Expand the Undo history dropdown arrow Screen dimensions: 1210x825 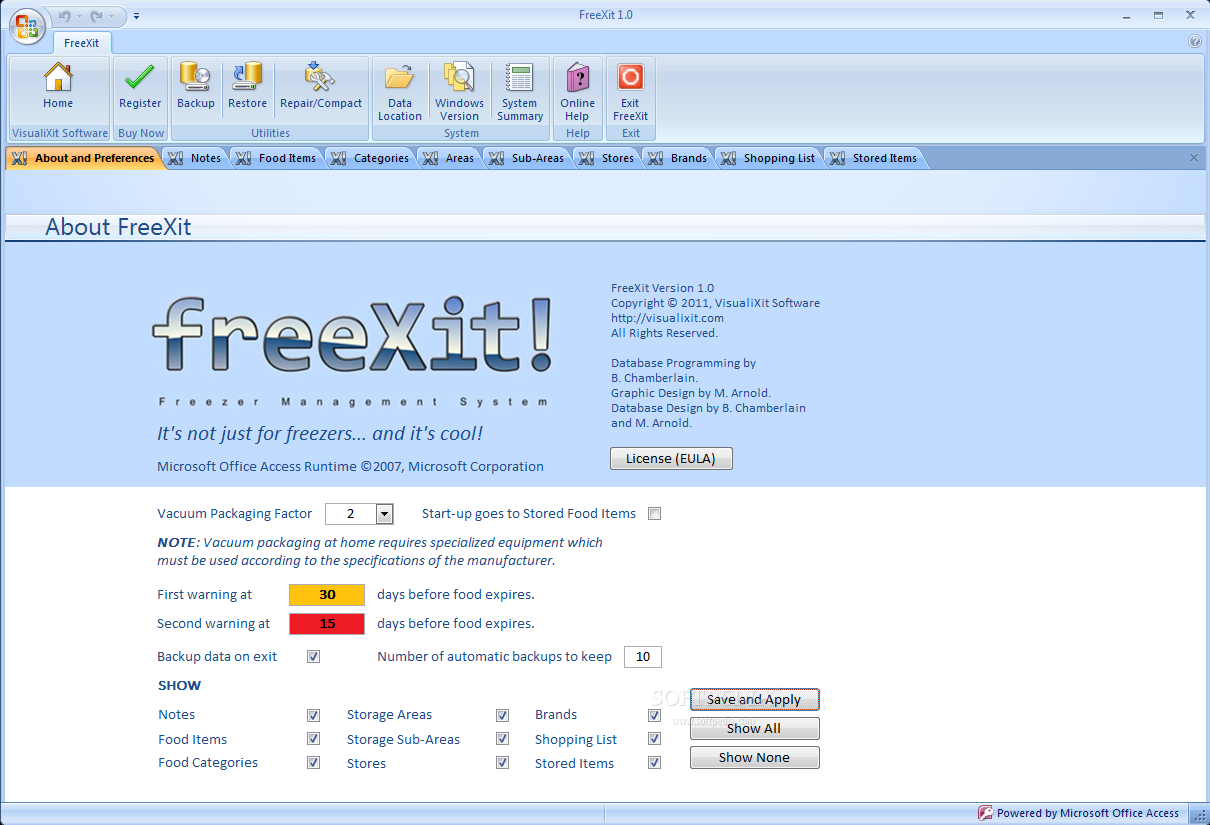pos(79,16)
